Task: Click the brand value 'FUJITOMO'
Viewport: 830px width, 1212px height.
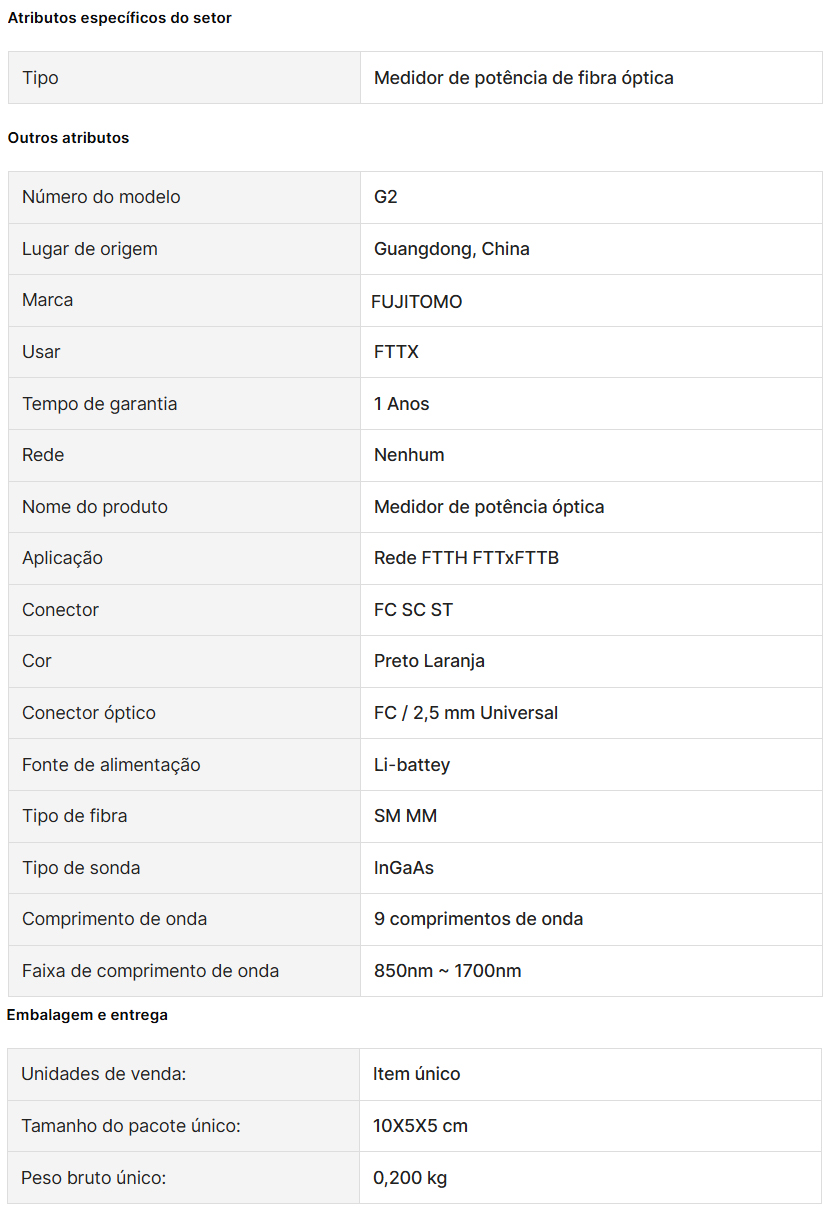Action: (416, 301)
